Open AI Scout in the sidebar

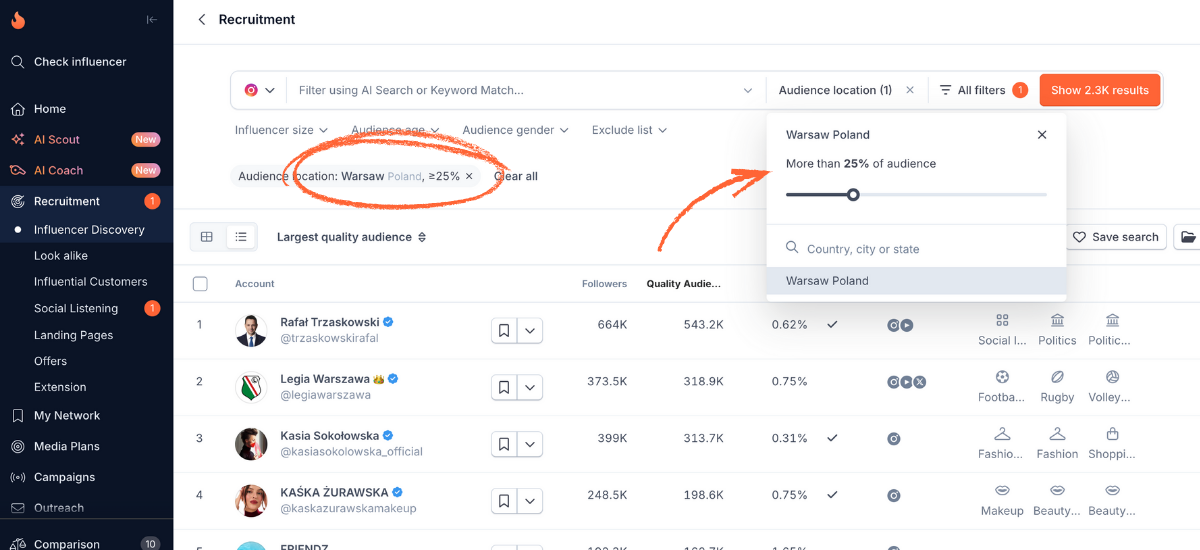click(57, 140)
